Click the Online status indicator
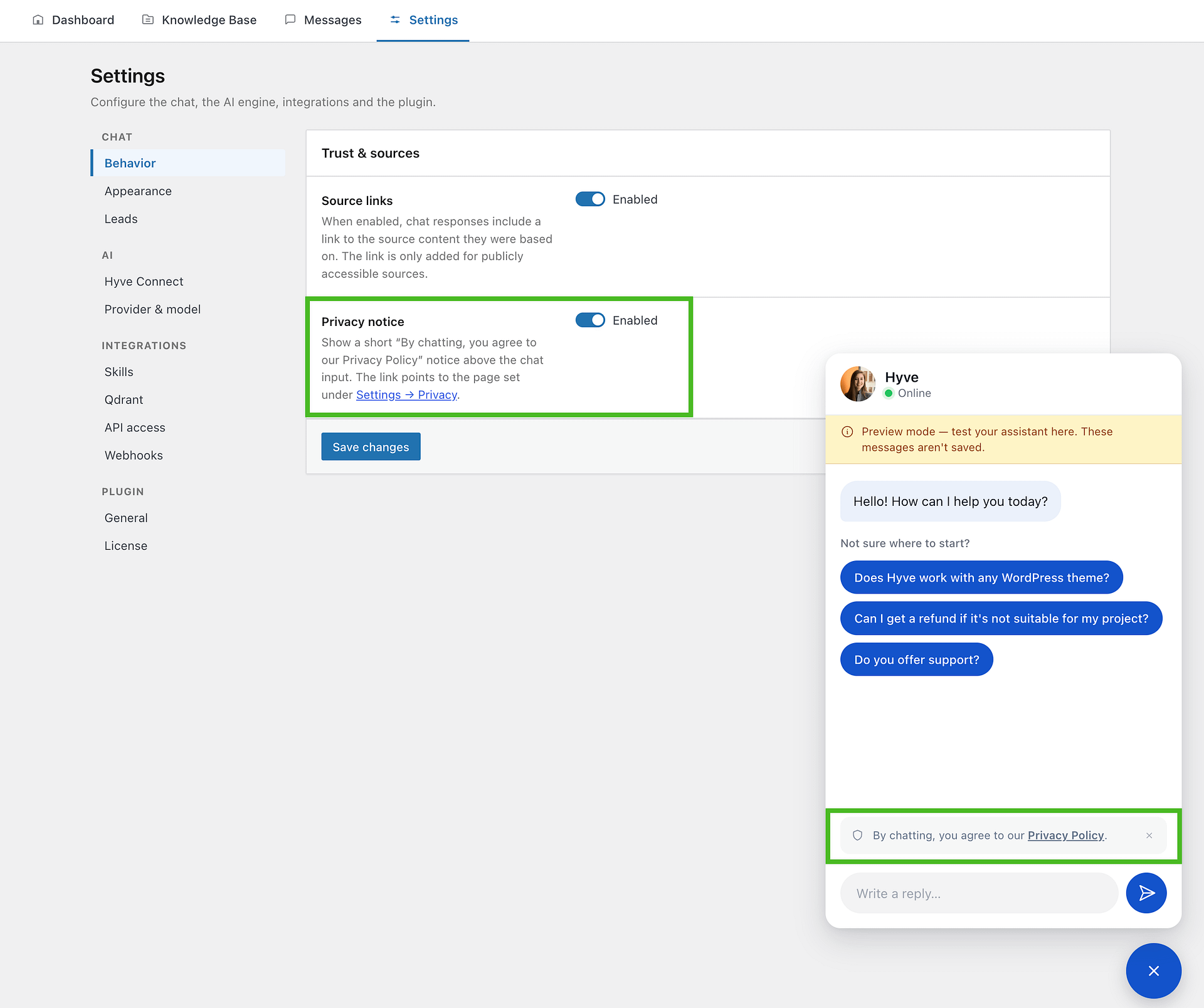 [x=907, y=393]
